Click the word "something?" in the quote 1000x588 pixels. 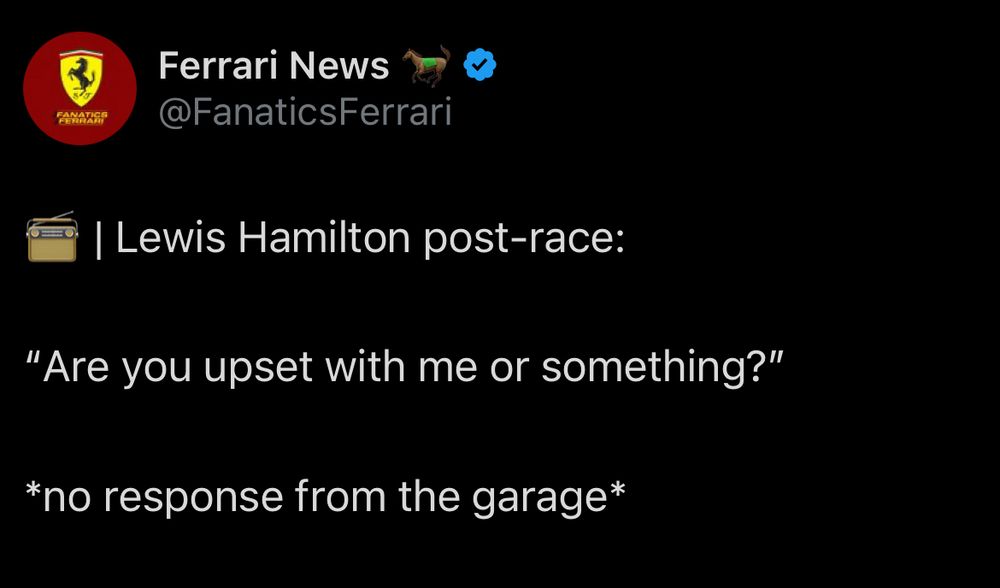point(652,369)
